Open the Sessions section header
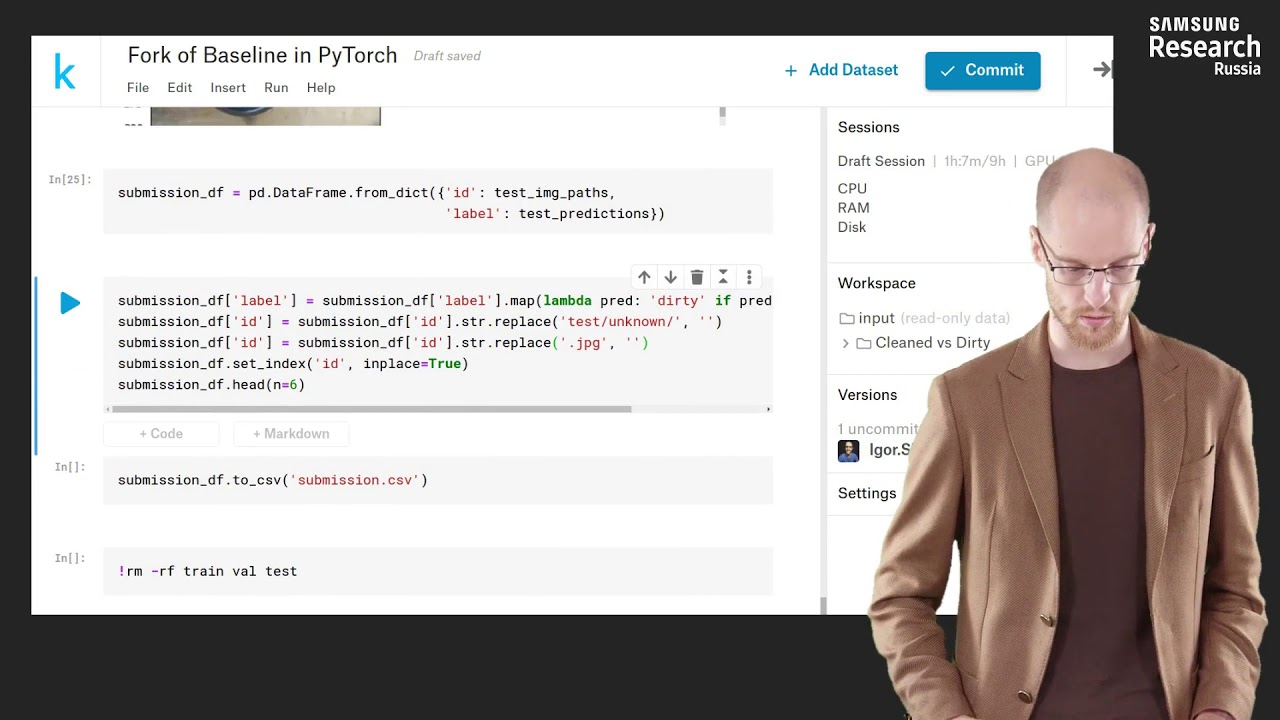Image resolution: width=1280 pixels, height=720 pixels. tap(869, 127)
